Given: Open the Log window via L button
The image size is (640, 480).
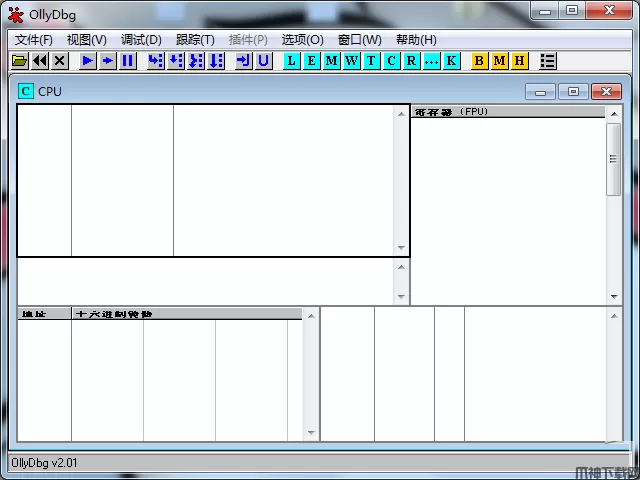Looking at the screenshot, I should tap(291, 61).
